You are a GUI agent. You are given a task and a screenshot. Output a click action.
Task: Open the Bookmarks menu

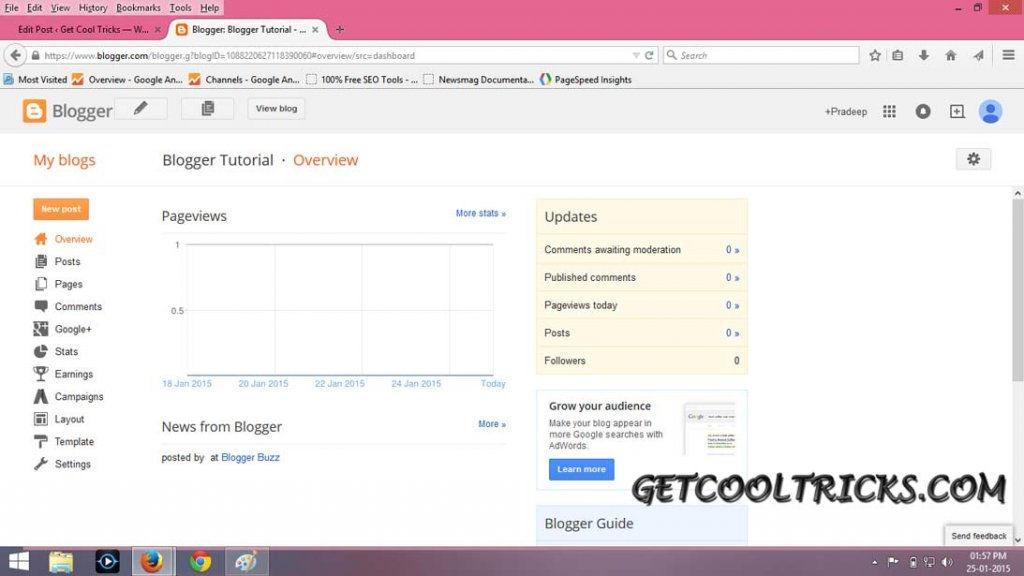pos(138,8)
